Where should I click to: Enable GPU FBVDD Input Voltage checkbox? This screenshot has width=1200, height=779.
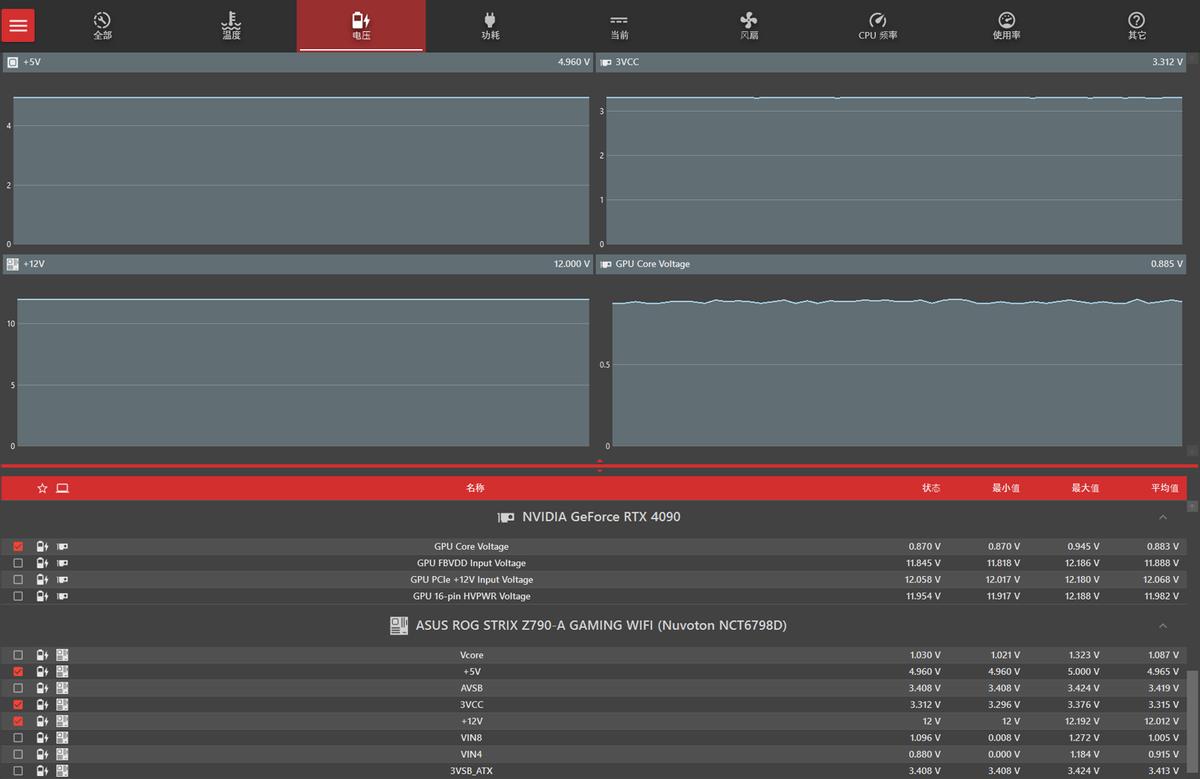click(x=18, y=563)
